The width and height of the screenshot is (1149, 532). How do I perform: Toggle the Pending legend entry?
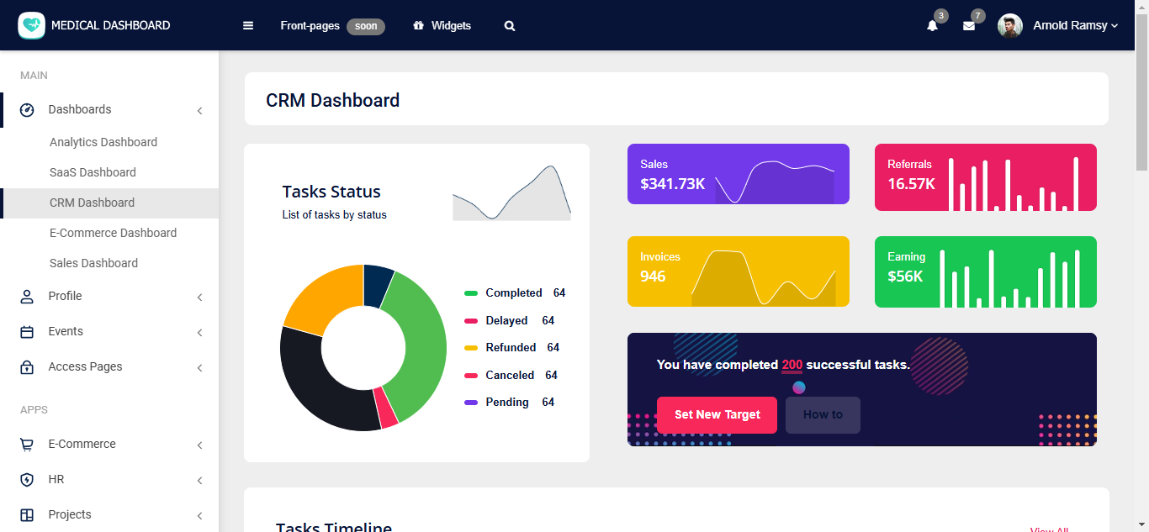click(506, 402)
